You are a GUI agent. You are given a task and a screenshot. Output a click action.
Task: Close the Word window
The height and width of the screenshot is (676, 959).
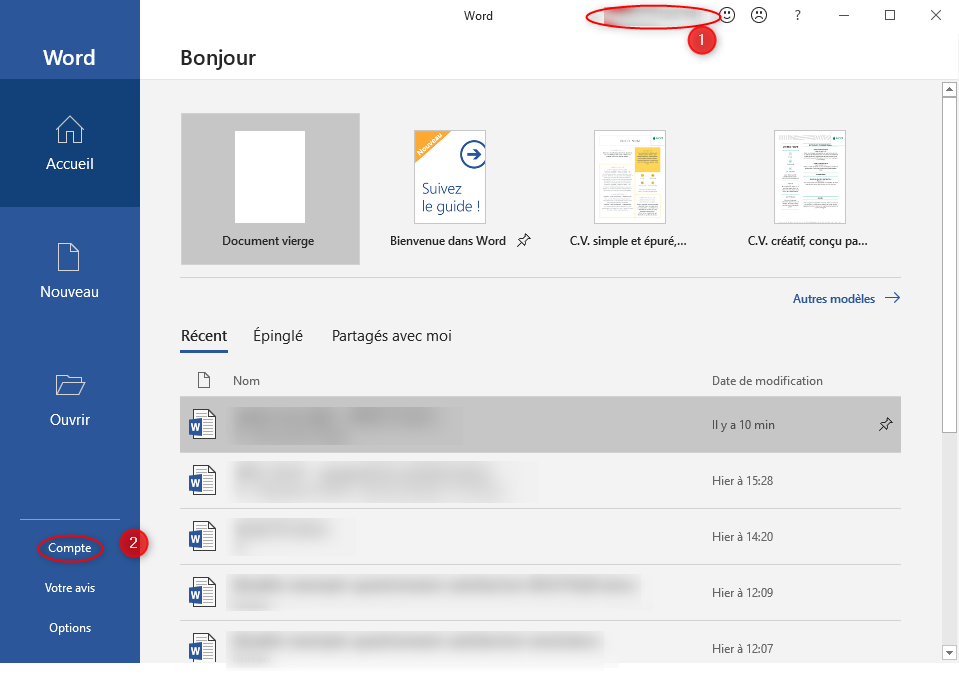tap(936, 15)
